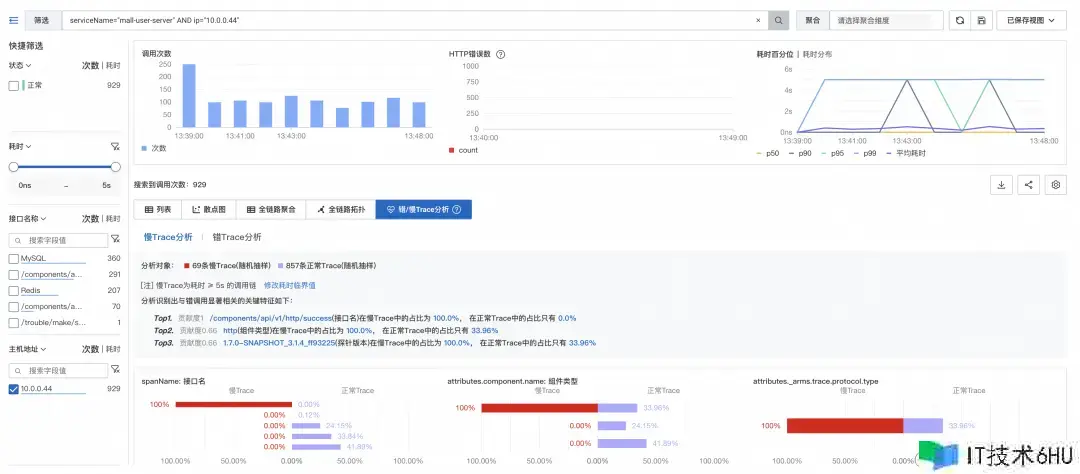The width and height of the screenshot is (1080, 474).
Task: Open settings via the gear icon
Action: pos(1055,185)
